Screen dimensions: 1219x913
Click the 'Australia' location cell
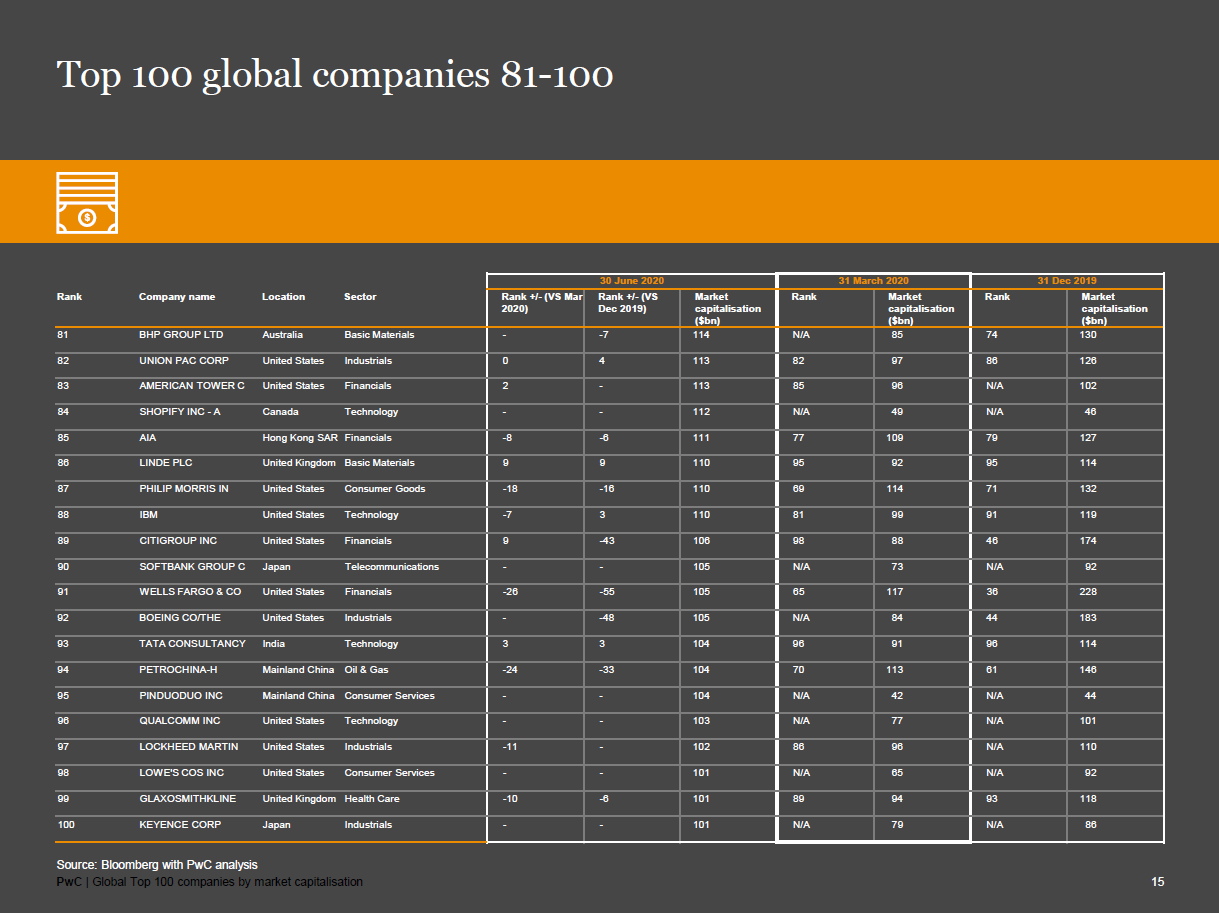(282, 335)
